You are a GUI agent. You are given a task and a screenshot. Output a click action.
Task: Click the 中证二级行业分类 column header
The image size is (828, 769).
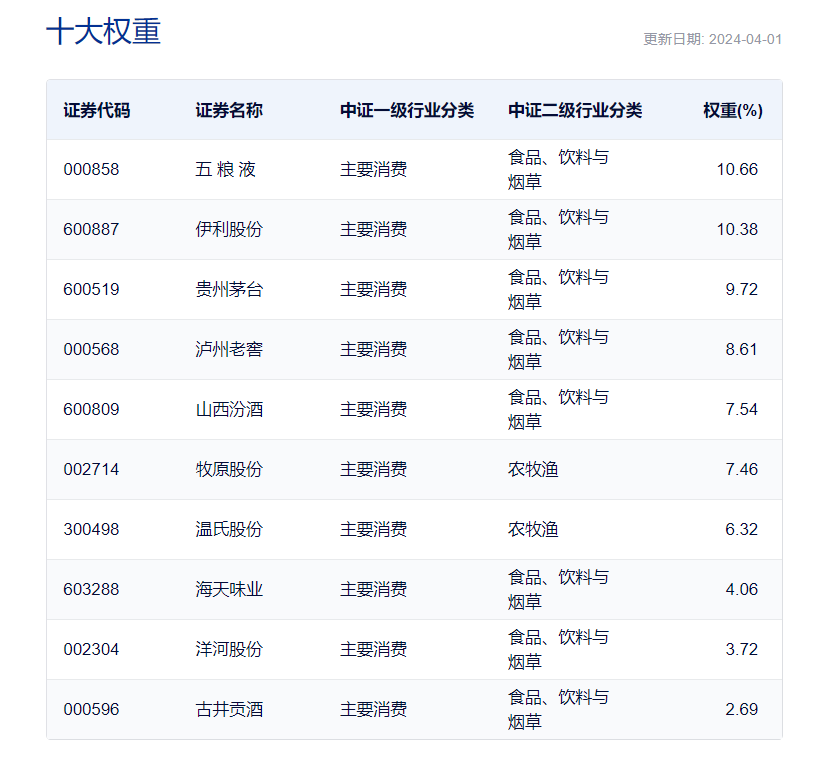tap(575, 110)
